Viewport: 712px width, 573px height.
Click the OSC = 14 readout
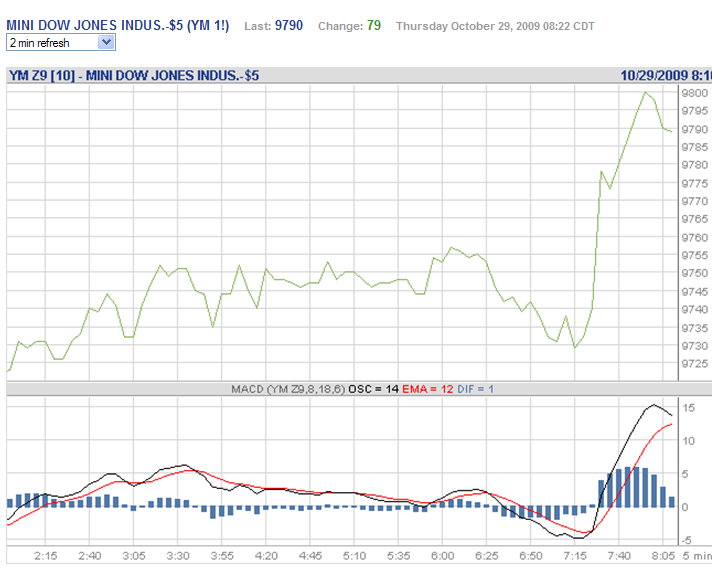click(x=373, y=389)
